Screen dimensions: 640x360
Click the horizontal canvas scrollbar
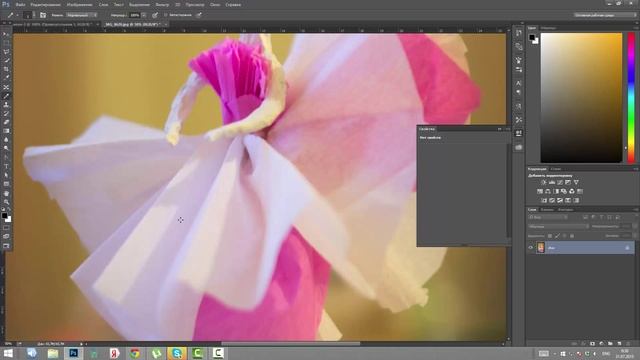pos(291,344)
